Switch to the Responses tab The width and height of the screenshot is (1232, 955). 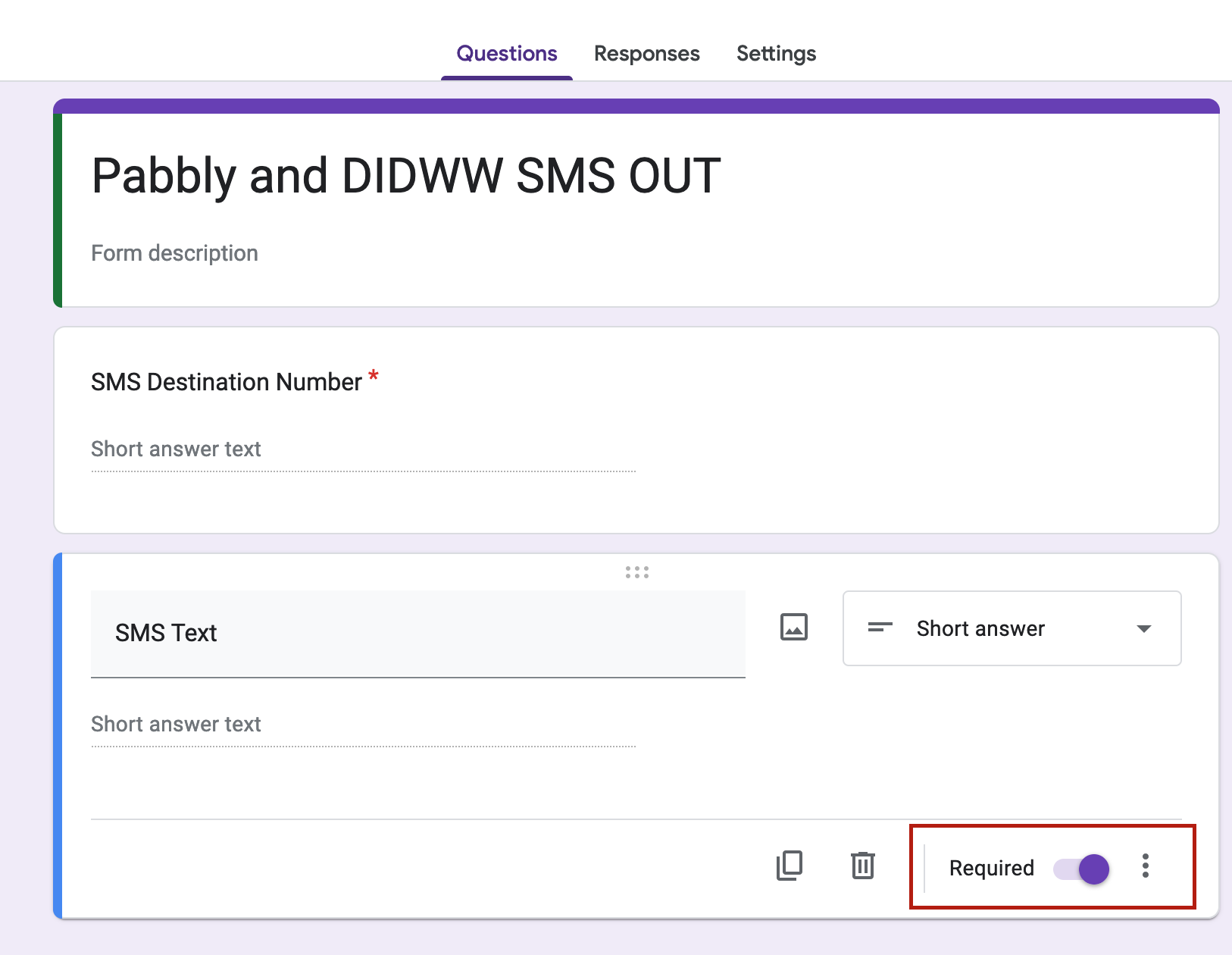[x=646, y=54]
